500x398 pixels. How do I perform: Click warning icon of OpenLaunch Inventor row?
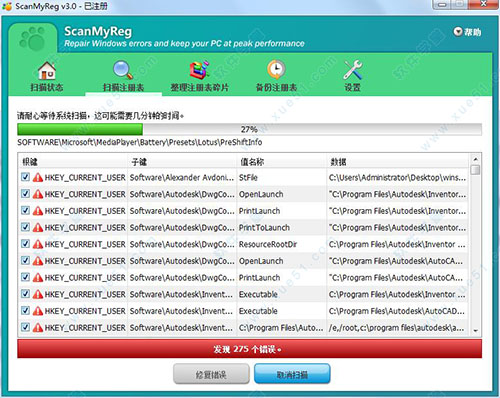point(38,194)
